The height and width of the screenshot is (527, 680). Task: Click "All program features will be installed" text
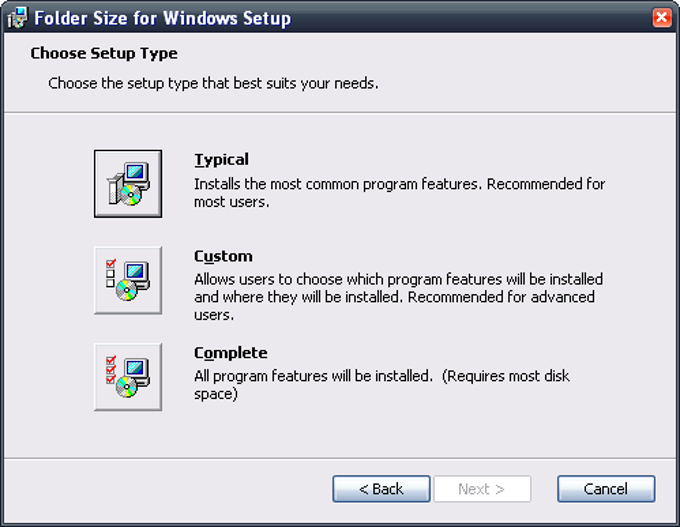pyautogui.click(x=312, y=376)
